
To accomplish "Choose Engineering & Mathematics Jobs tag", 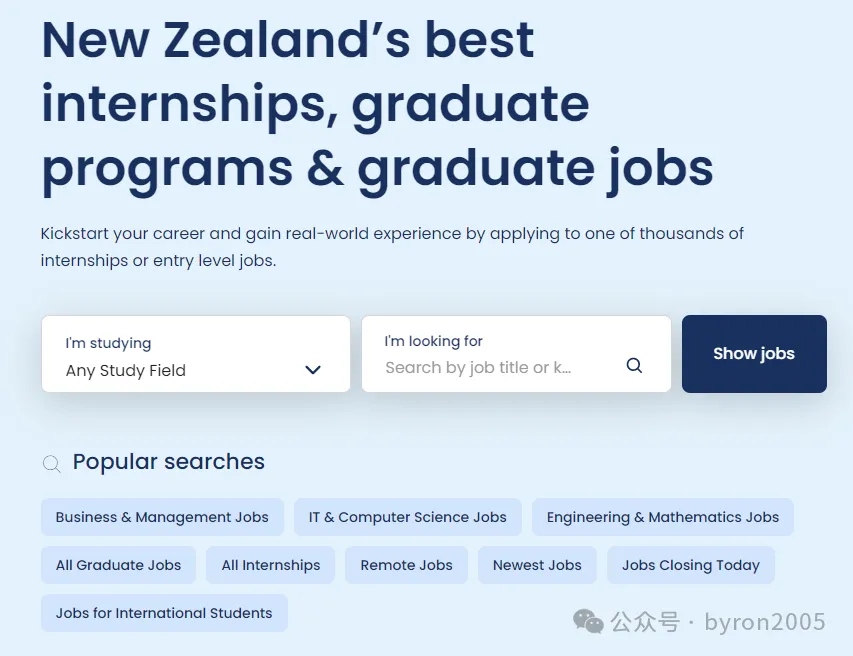I will 662,517.
